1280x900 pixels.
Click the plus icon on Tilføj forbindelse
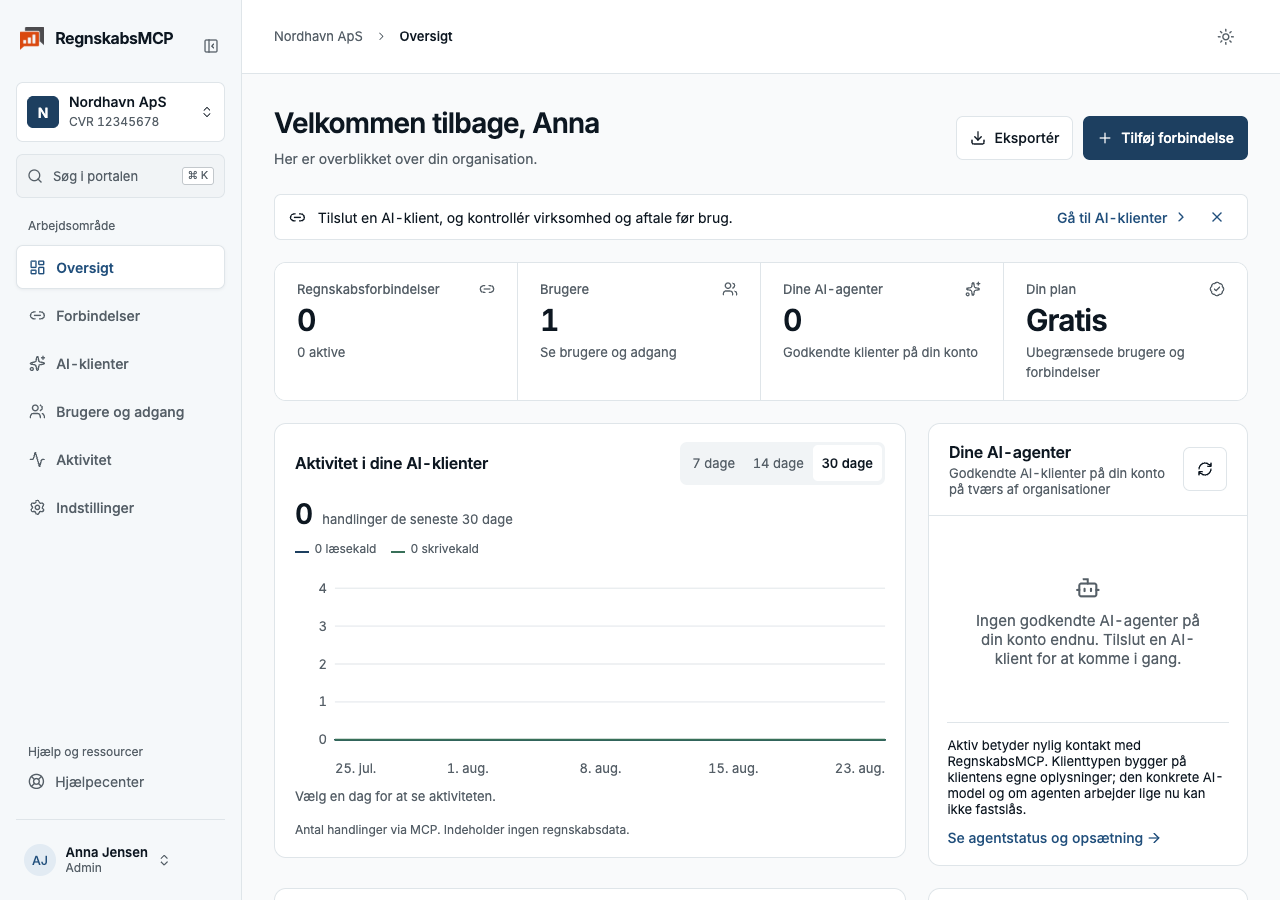(1105, 138)
